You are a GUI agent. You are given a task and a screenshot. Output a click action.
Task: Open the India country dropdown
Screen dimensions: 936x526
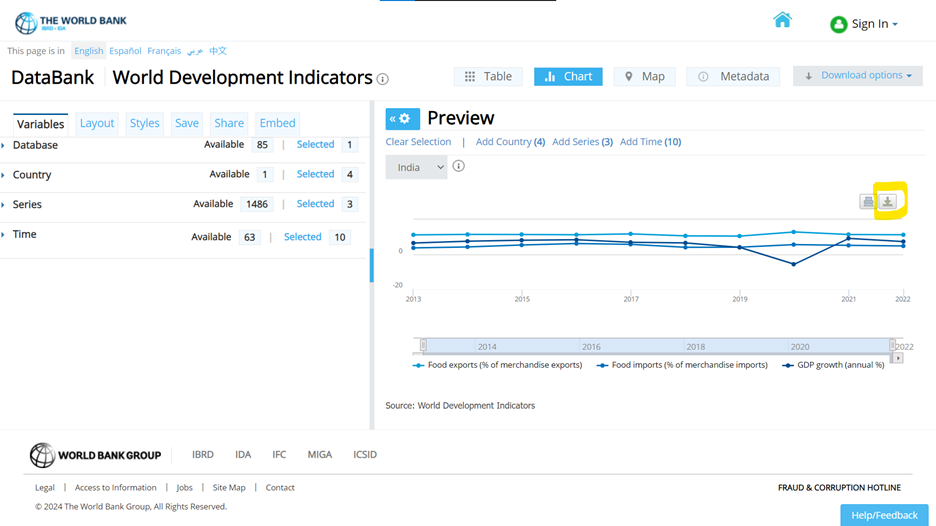tap(416, 167)
